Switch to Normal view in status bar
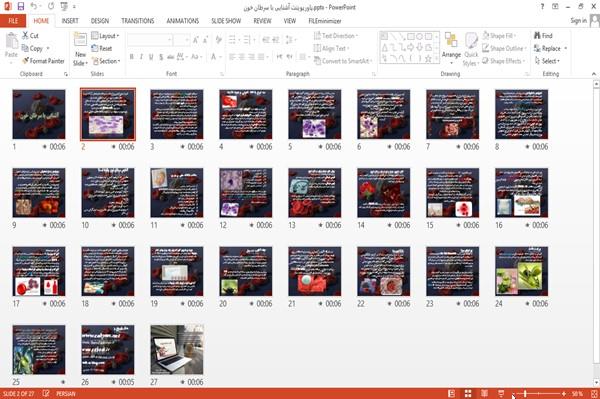 point(452,394)
